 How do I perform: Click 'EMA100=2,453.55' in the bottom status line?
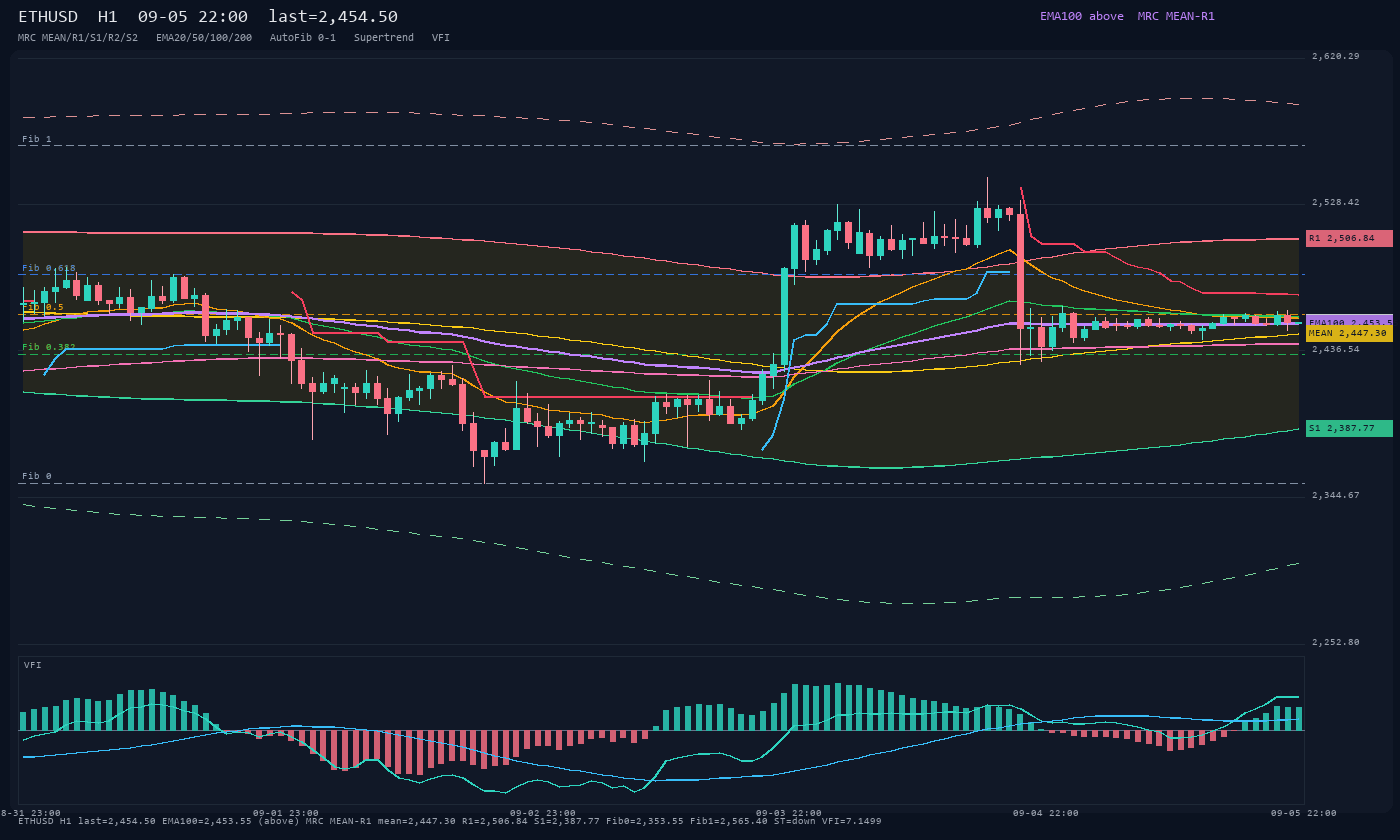[x=207, y=821]
